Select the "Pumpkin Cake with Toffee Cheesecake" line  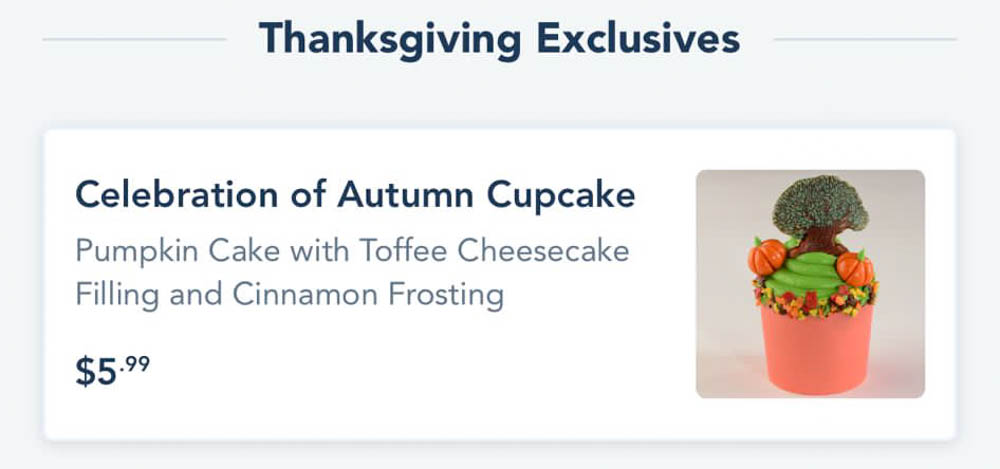(352, 250)
